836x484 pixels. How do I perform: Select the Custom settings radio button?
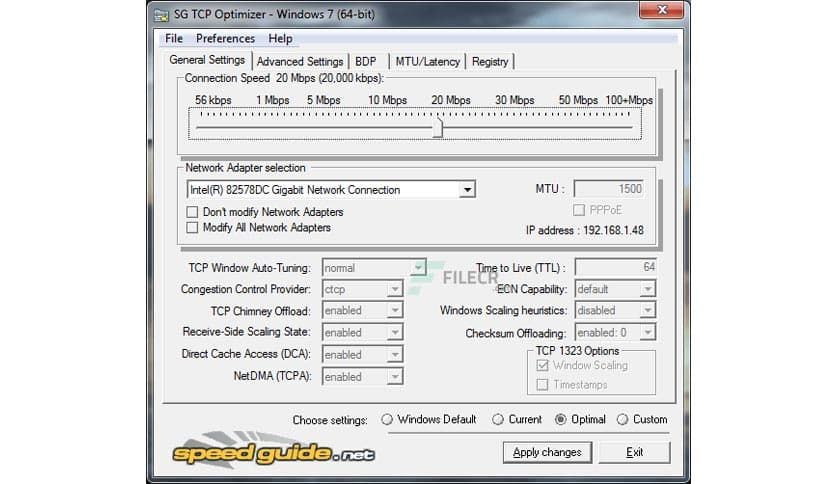(x=622, y=420)
